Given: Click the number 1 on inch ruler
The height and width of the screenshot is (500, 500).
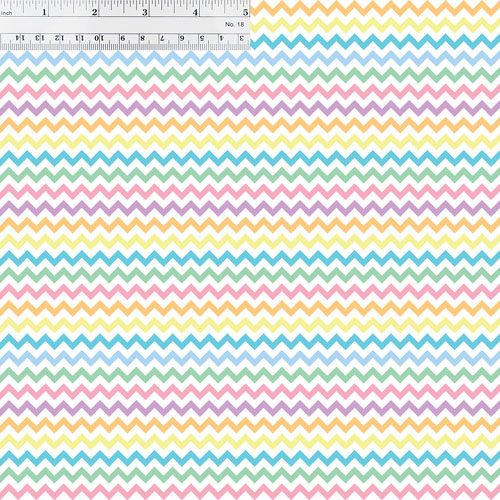Looking at the screenshot, I should pyautogui.click(x=44, y=12).
